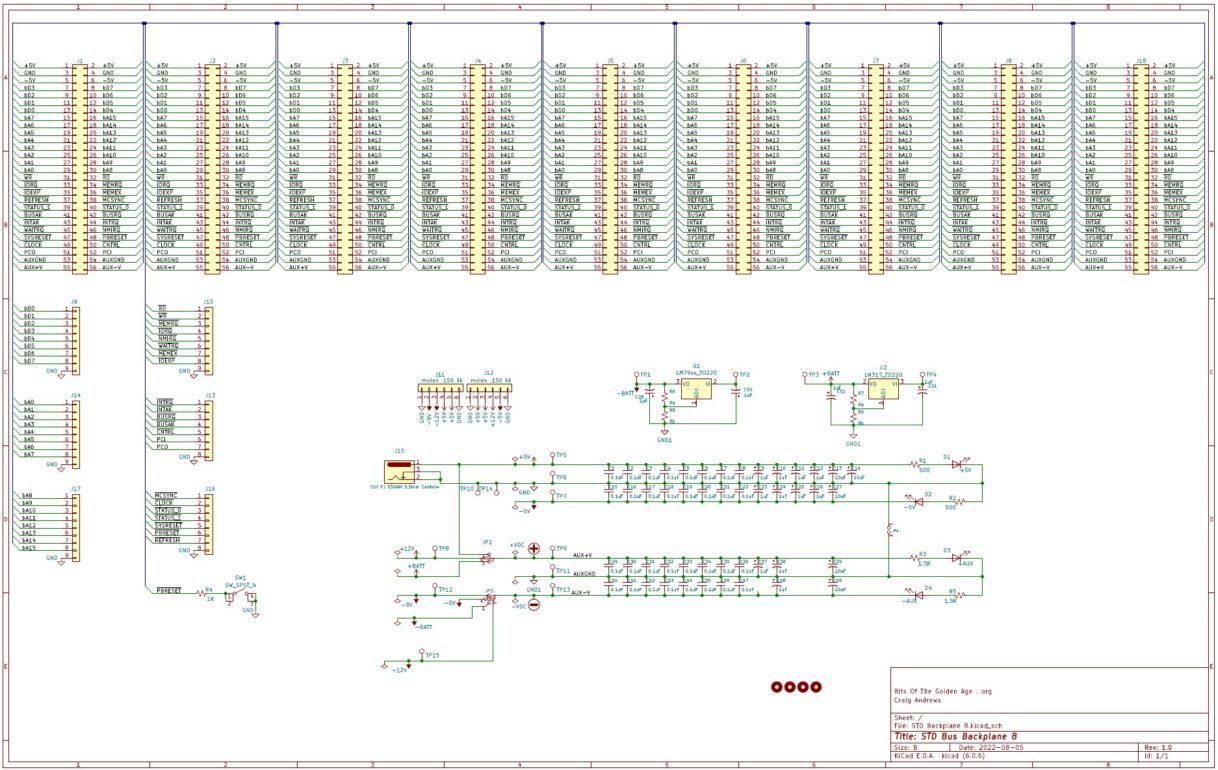Click the coin cell battery holder J15
This screenshot has width=1218, height=770.
399,470
